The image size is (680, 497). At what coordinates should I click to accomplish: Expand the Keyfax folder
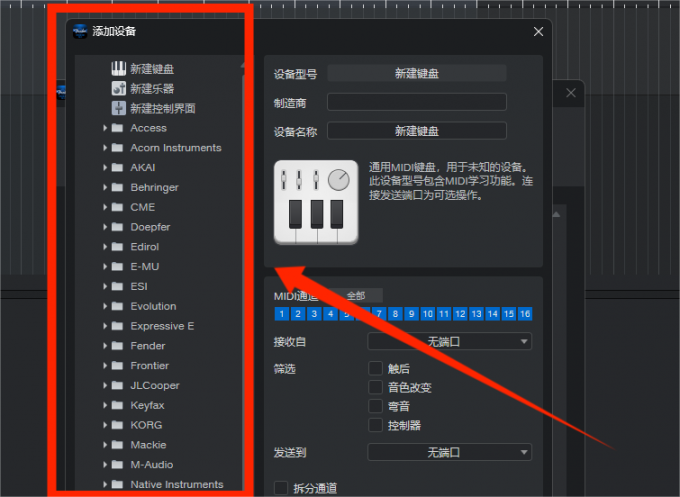tap(105, 405)
